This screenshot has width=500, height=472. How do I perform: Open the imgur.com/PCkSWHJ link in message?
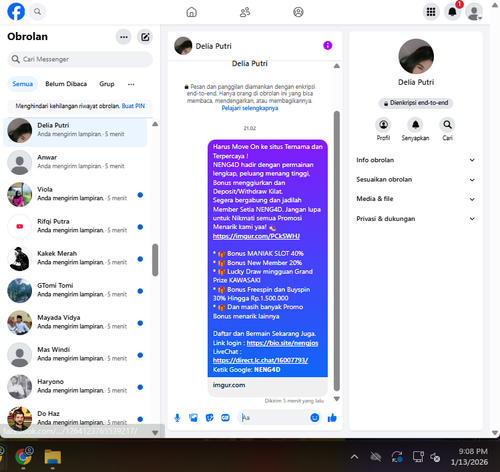[x=256, y=236]
